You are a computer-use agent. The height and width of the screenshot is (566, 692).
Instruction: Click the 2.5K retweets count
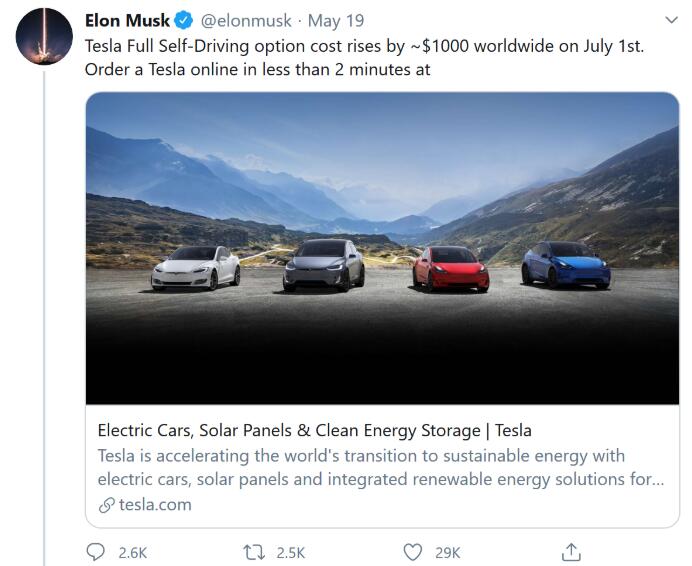pos(291,553)
